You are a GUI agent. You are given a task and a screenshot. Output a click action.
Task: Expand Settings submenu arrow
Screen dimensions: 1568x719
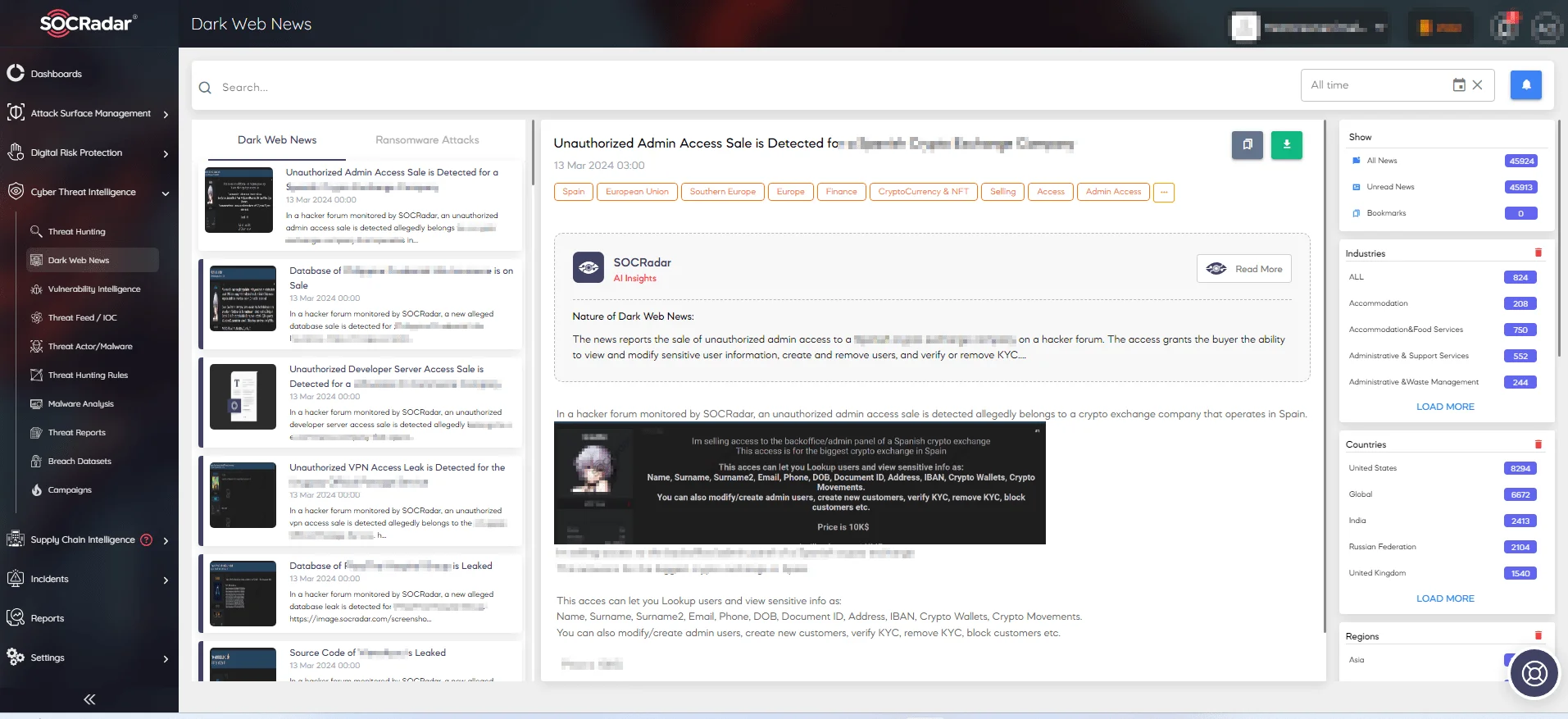tap(166, 658)
